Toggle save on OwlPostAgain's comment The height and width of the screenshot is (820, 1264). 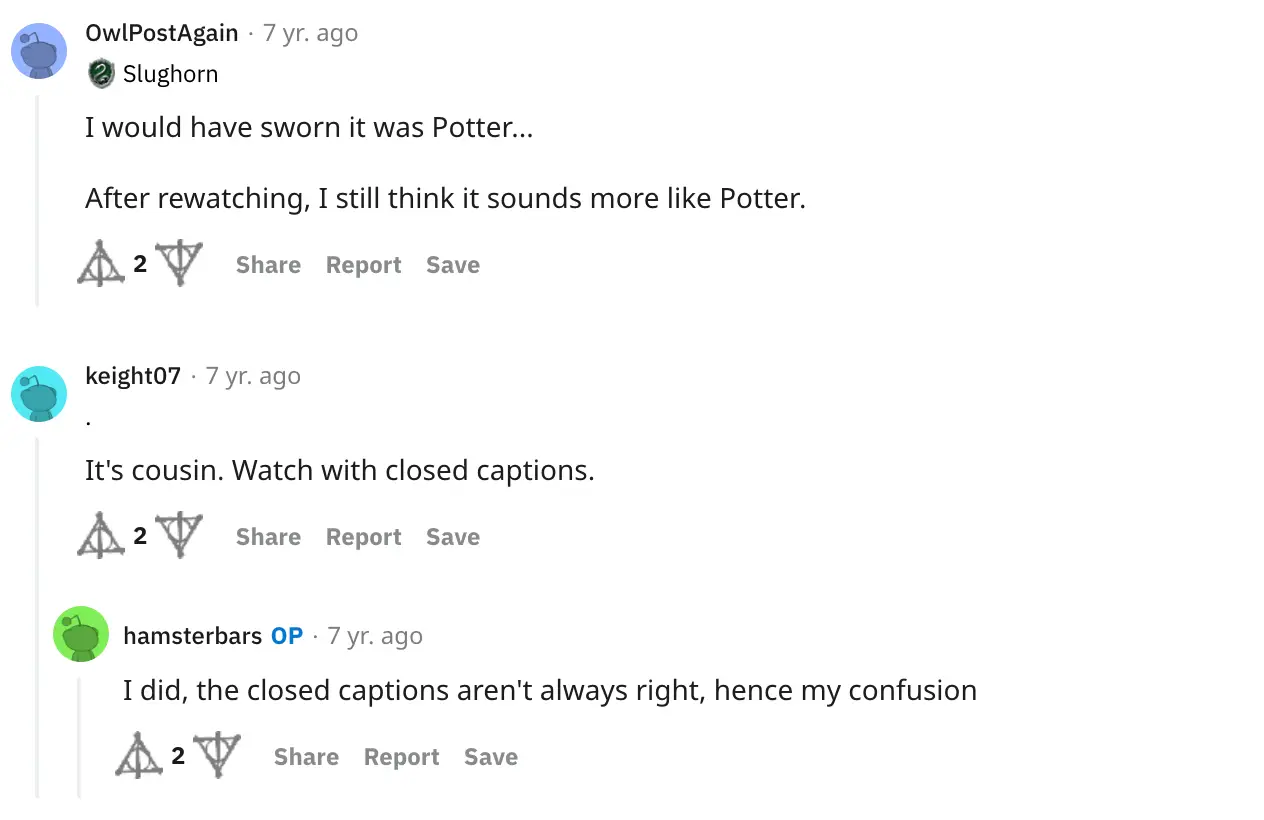[x=452, y=265]
